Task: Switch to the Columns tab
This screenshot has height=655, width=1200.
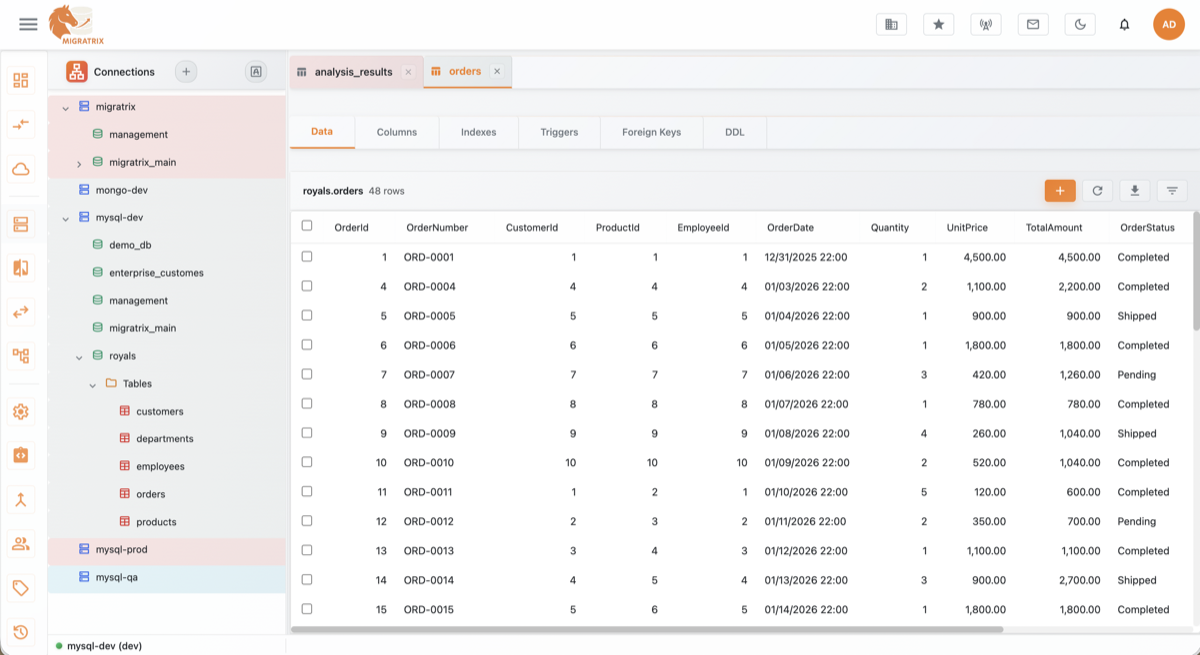Action: [x=396, y=131]
